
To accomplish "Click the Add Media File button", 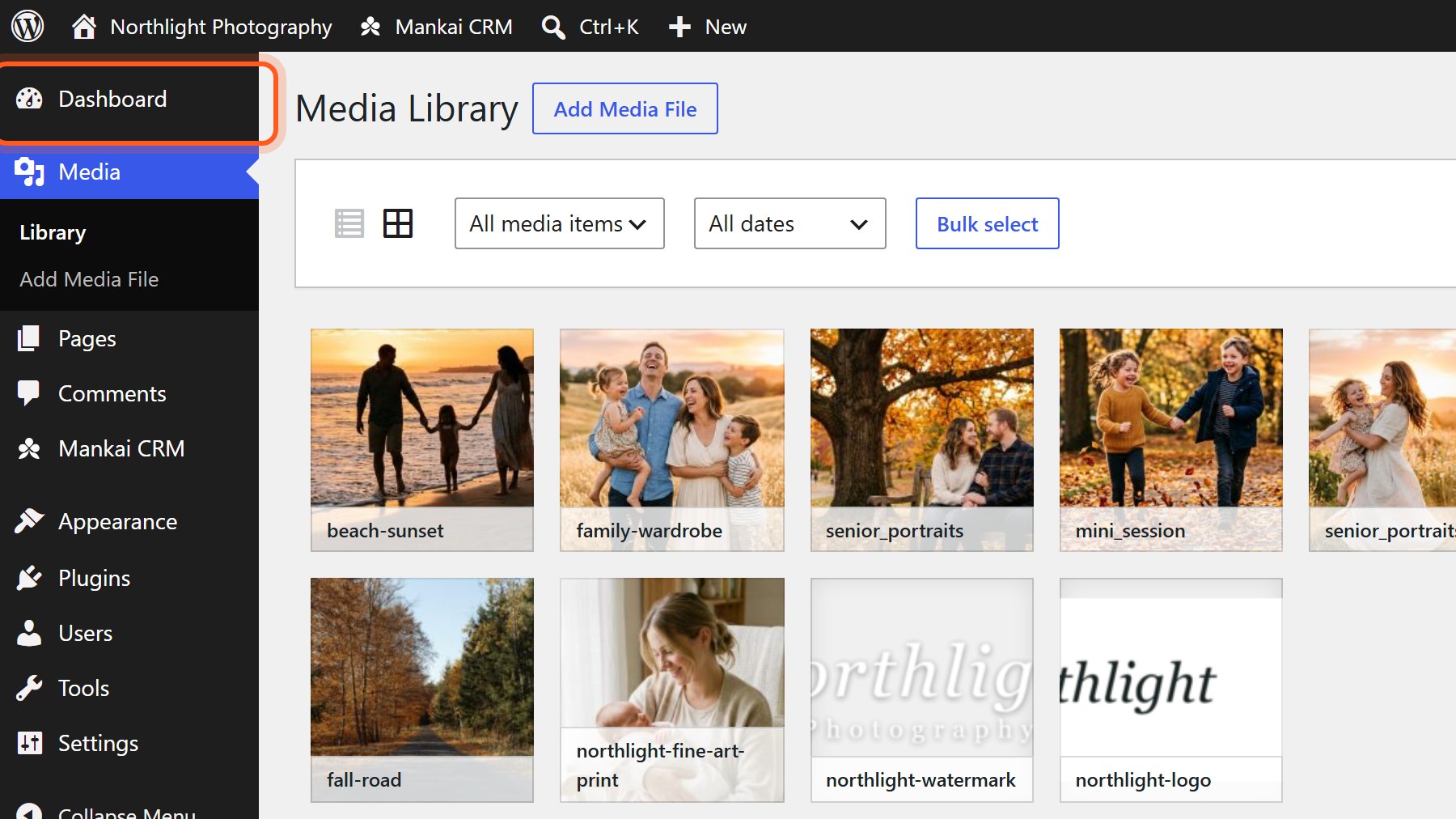I will click(625, 108).
